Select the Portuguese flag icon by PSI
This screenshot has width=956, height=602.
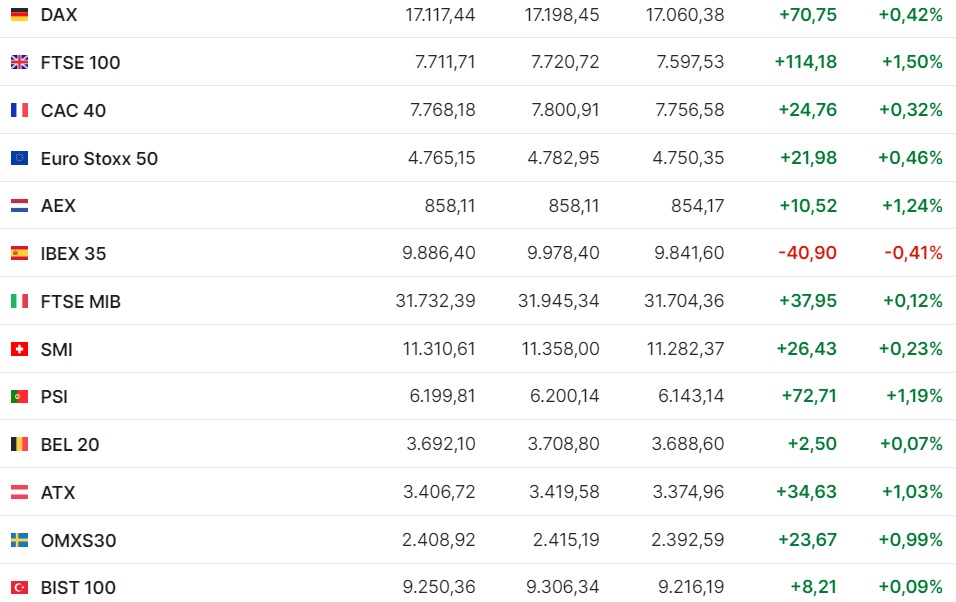pyautogui.click(x=20, y=396)
